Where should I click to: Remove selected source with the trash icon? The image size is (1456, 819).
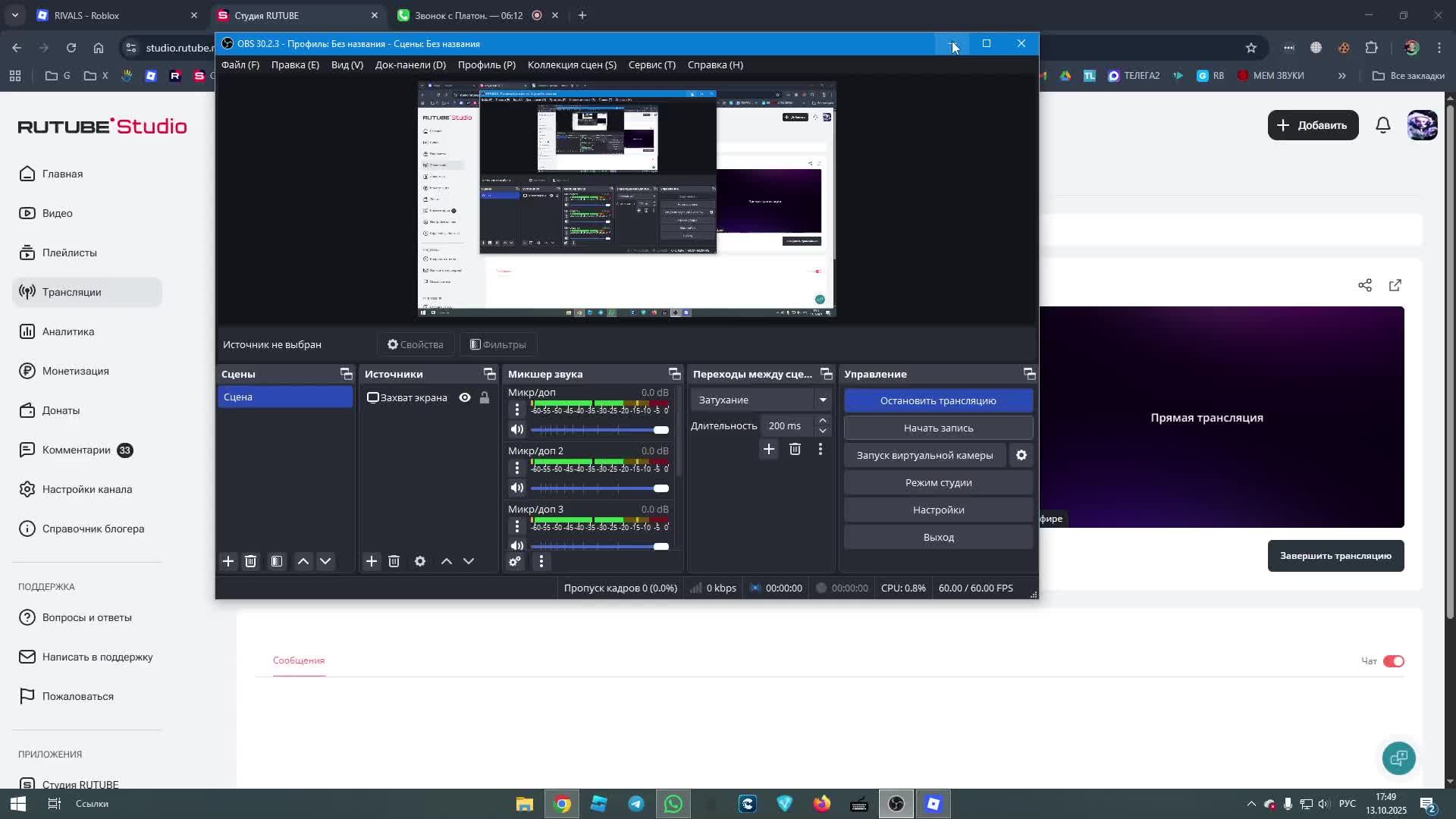pyautogui.click(x=394, y=561)
